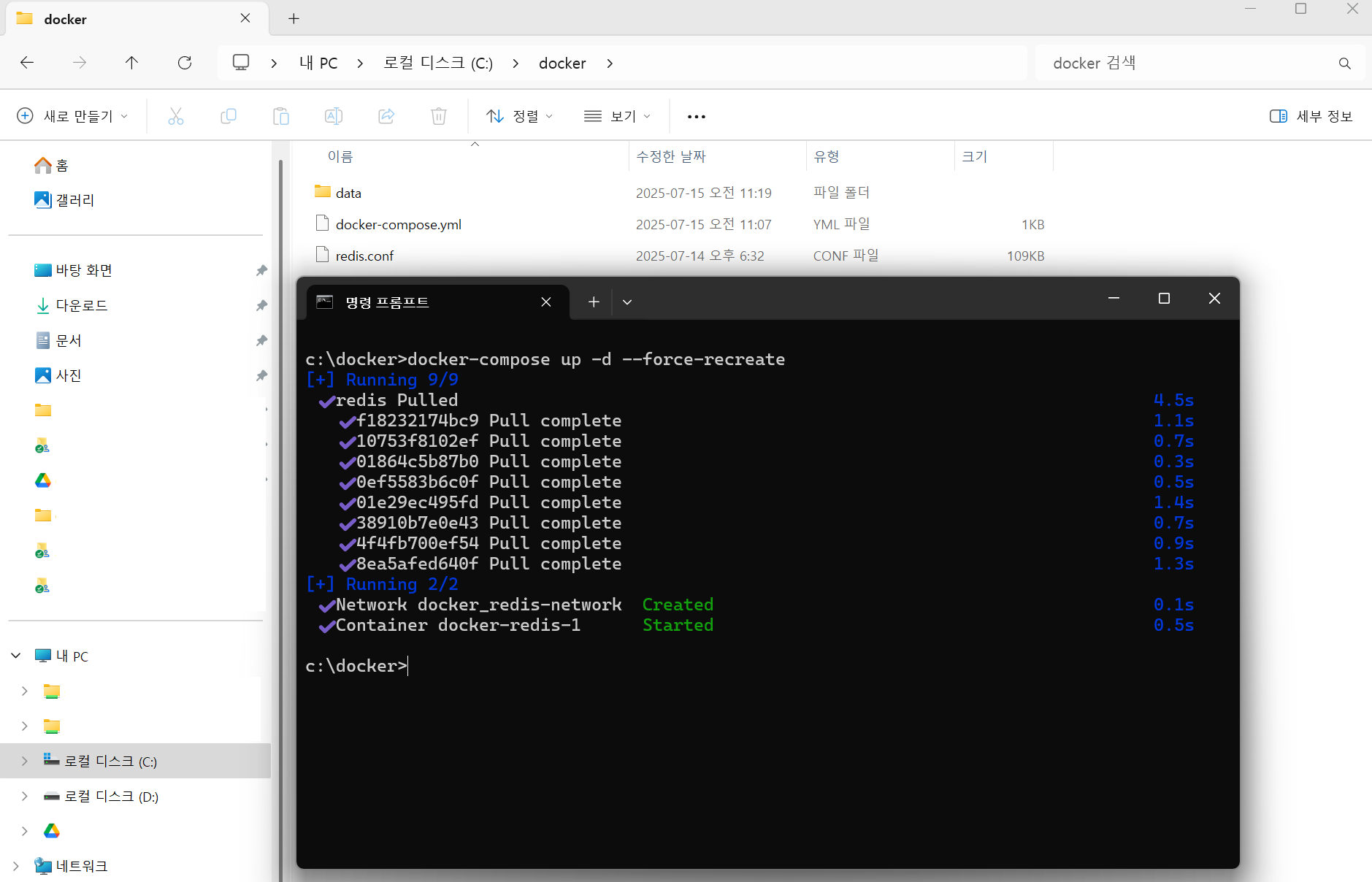
Task: Select the docker tab in File Explorer
Action: [x=137, y=19]
